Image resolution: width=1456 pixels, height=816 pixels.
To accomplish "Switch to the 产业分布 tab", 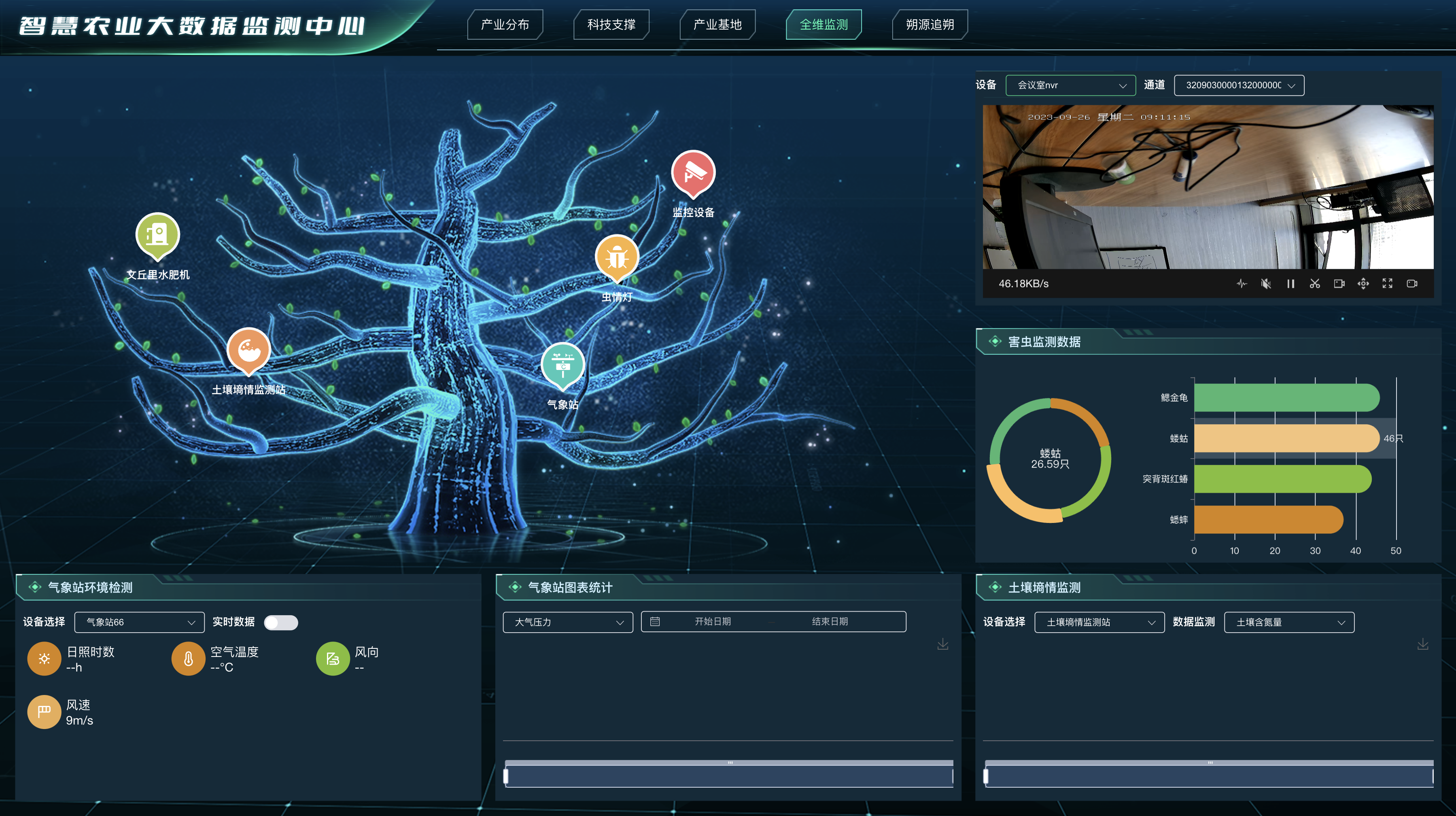I will pyautogui.click(x=505, y=24).
